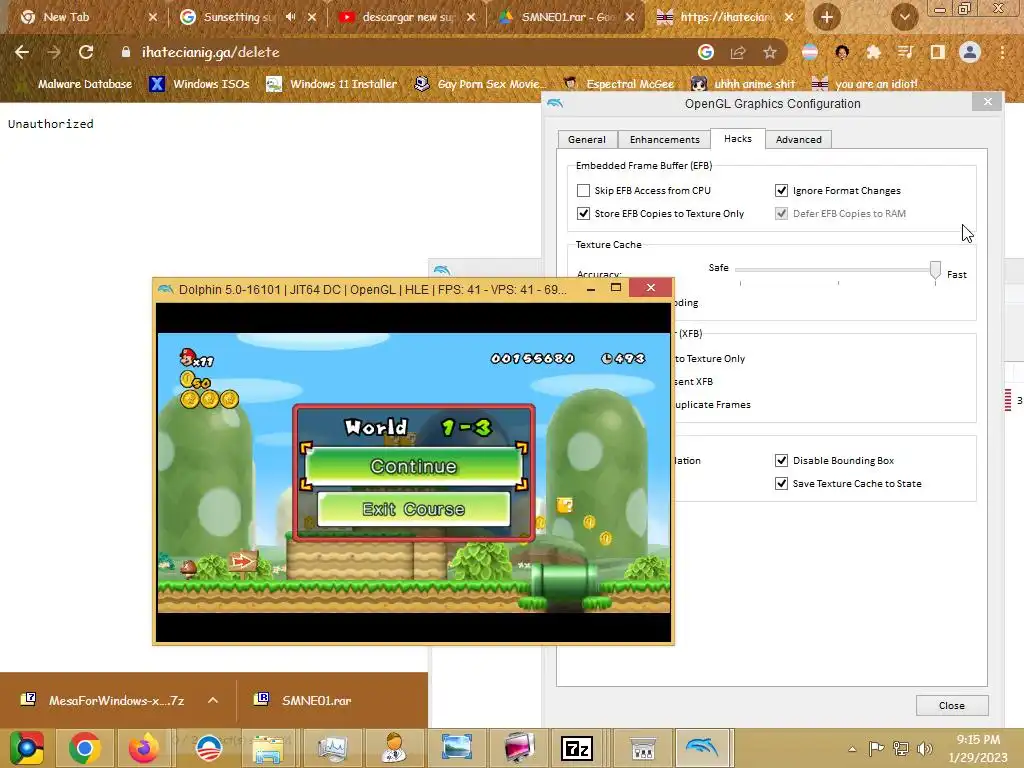Open the Chrome extensions puzzle menu

[873, 52]
